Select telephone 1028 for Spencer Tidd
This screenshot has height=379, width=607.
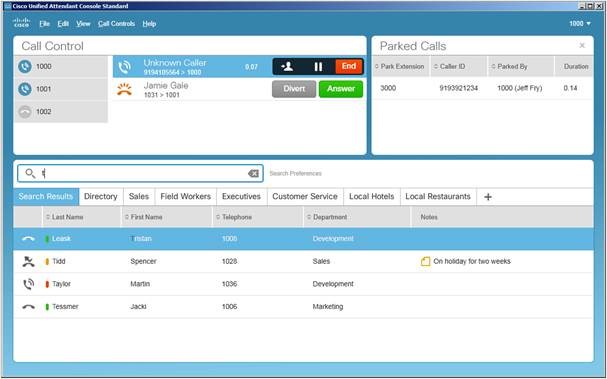click(x=229, y=261)
